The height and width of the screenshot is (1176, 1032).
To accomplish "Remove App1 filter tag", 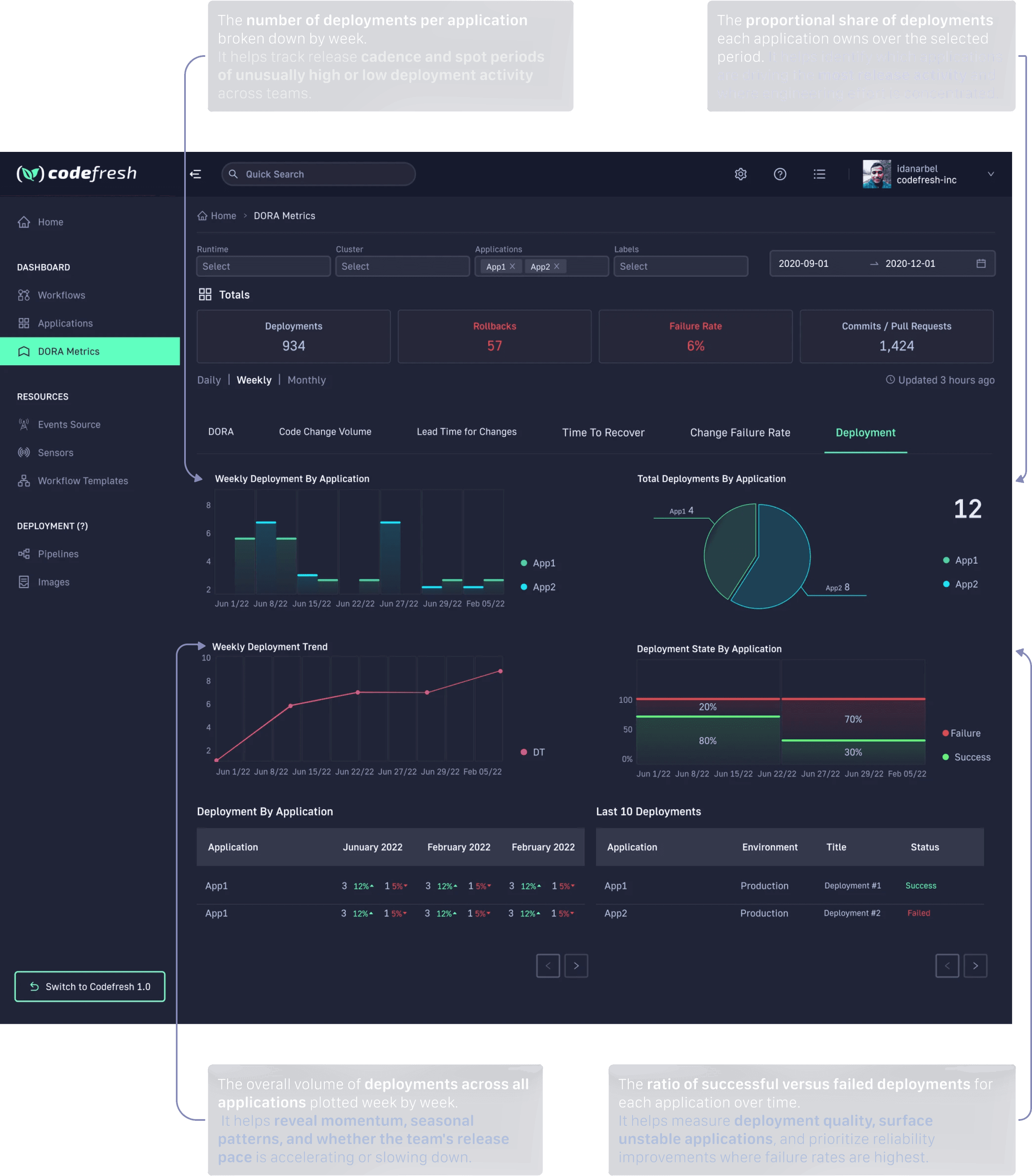I will (512, 266).
